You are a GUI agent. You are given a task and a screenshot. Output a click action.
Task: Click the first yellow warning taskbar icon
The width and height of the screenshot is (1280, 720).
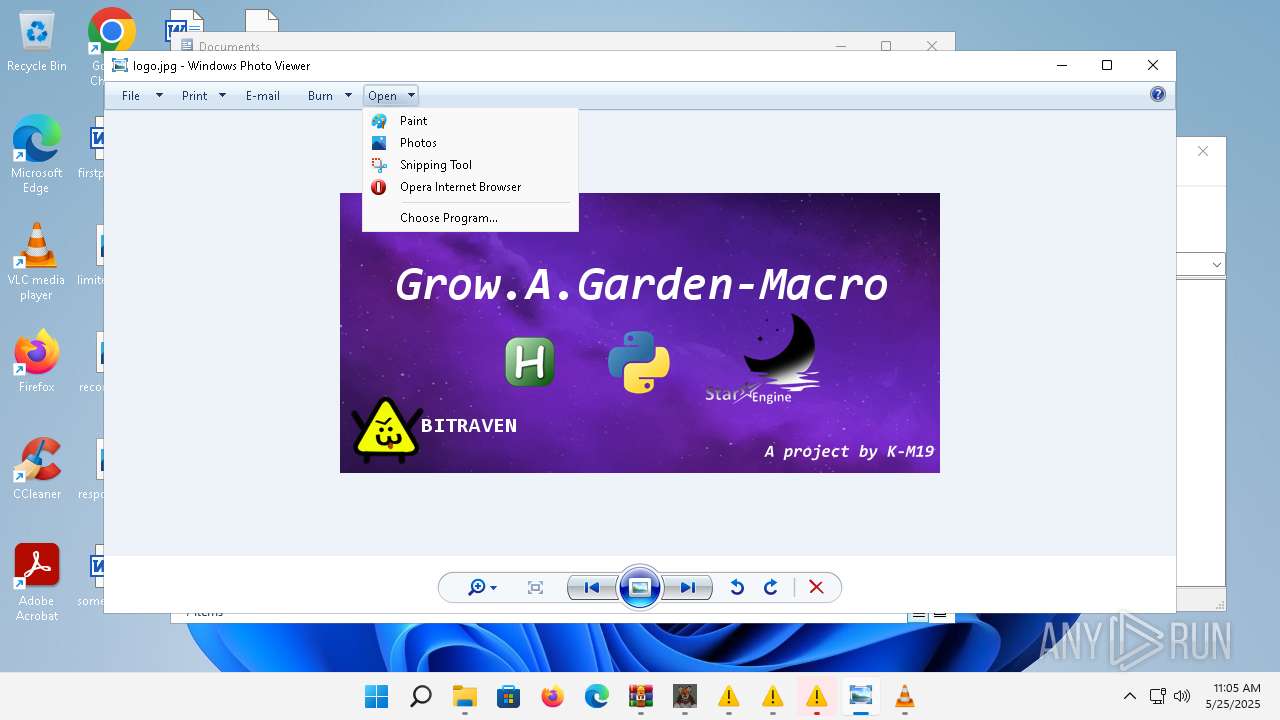tap(729, 697)
